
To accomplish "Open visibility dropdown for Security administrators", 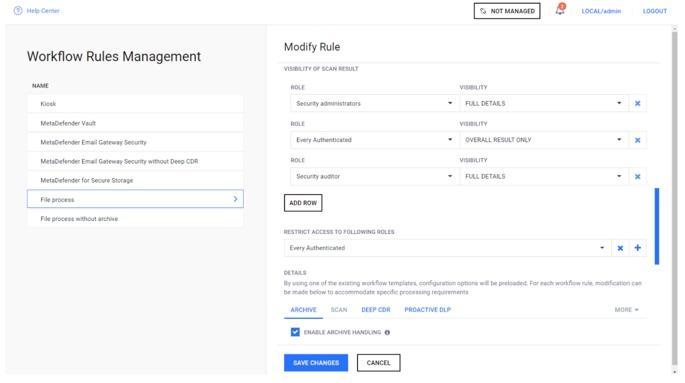I will [543, 104].
